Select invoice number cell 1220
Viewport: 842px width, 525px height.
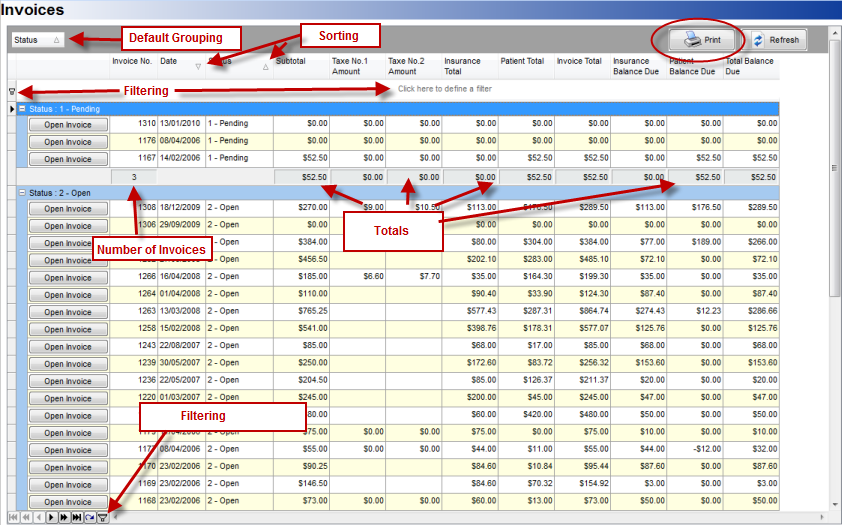click(134, 397)
